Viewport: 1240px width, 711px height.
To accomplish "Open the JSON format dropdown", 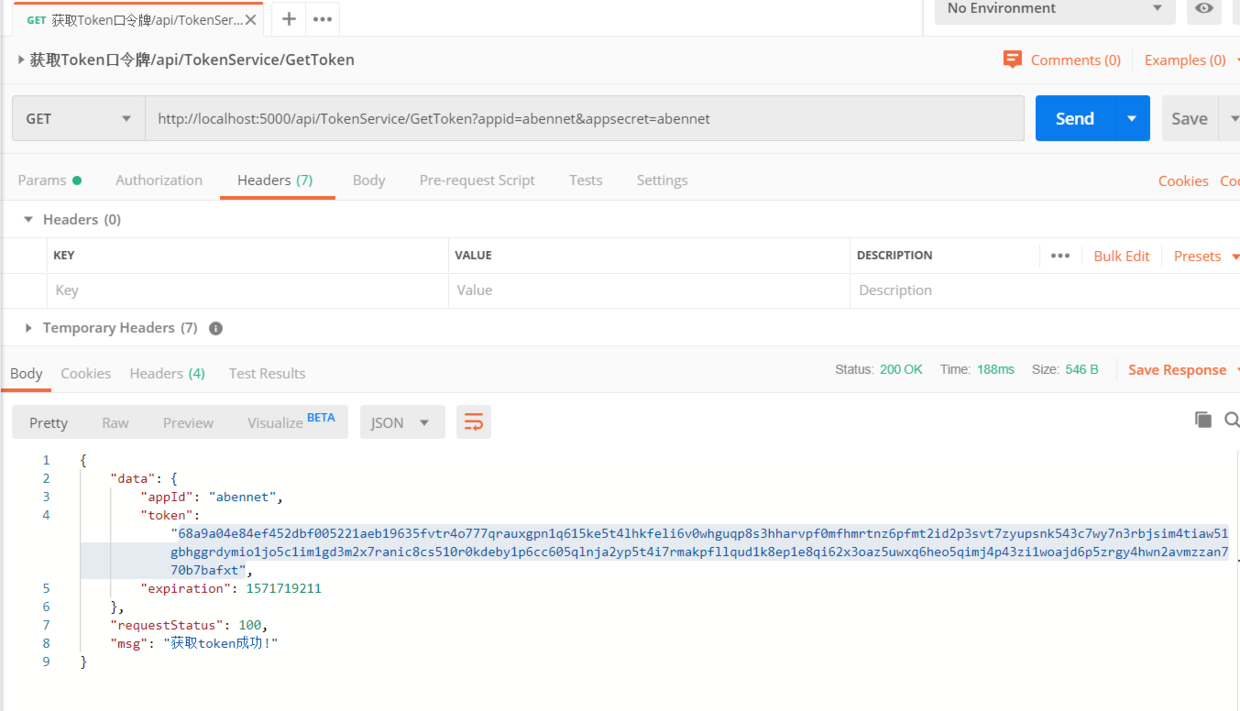I will click(x=402, y=422).
